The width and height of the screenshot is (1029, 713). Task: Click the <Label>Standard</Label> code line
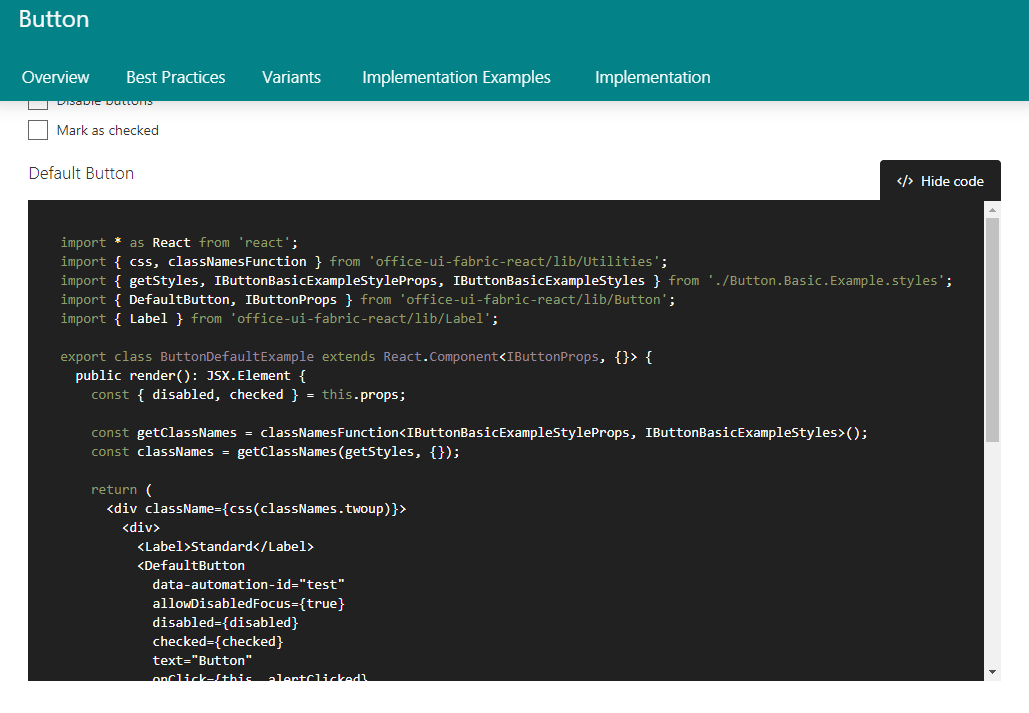(225, 546)
